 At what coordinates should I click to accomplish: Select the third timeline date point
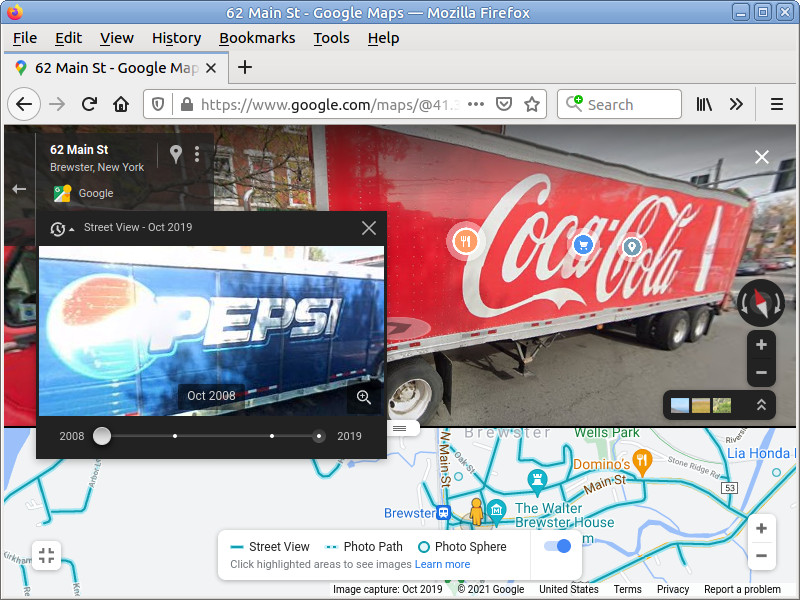click(272, 436)
